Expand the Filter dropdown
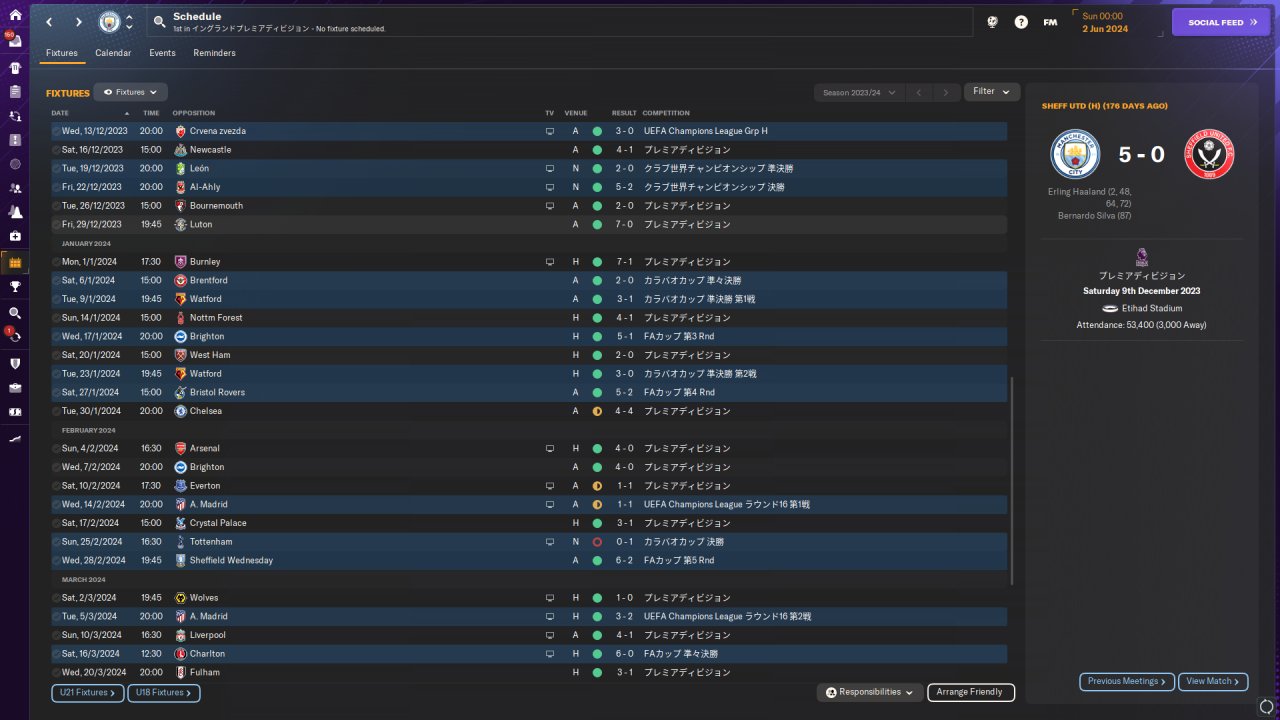This screenshot has height=720, width=1280. 992,92
